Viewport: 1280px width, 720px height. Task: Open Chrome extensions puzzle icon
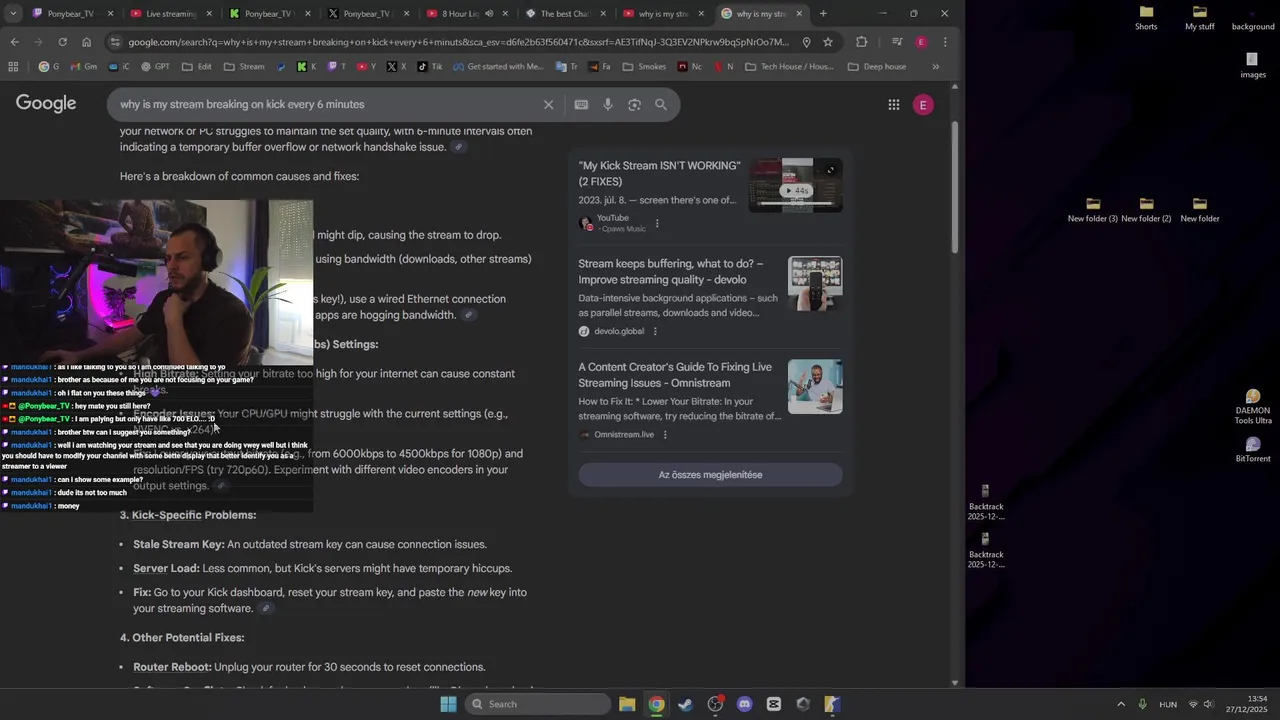862,42
